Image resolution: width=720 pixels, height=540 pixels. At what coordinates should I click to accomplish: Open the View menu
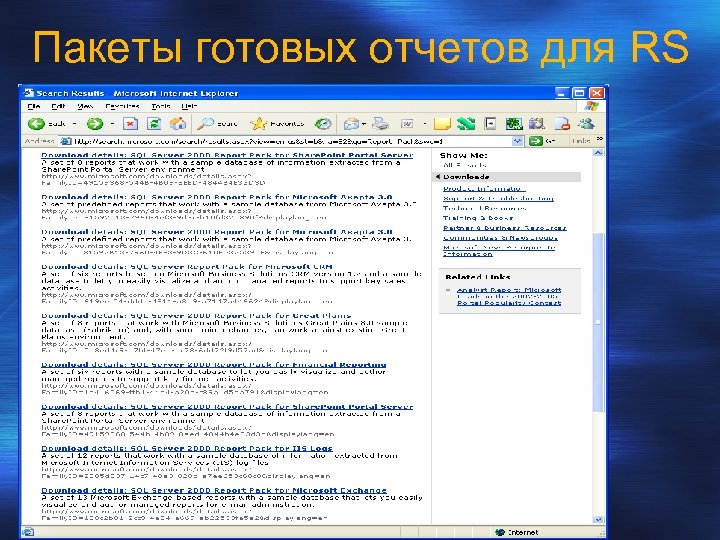85,106
